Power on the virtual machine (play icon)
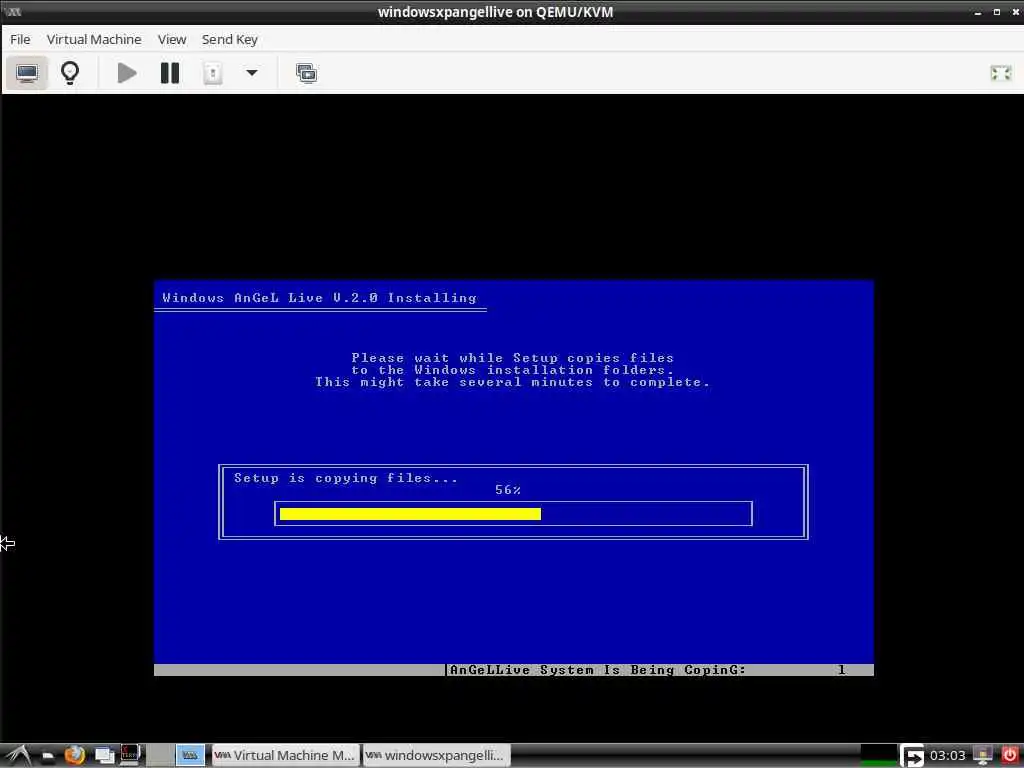Viewport: 1024px width, 768px height. (x=127, y=72)
